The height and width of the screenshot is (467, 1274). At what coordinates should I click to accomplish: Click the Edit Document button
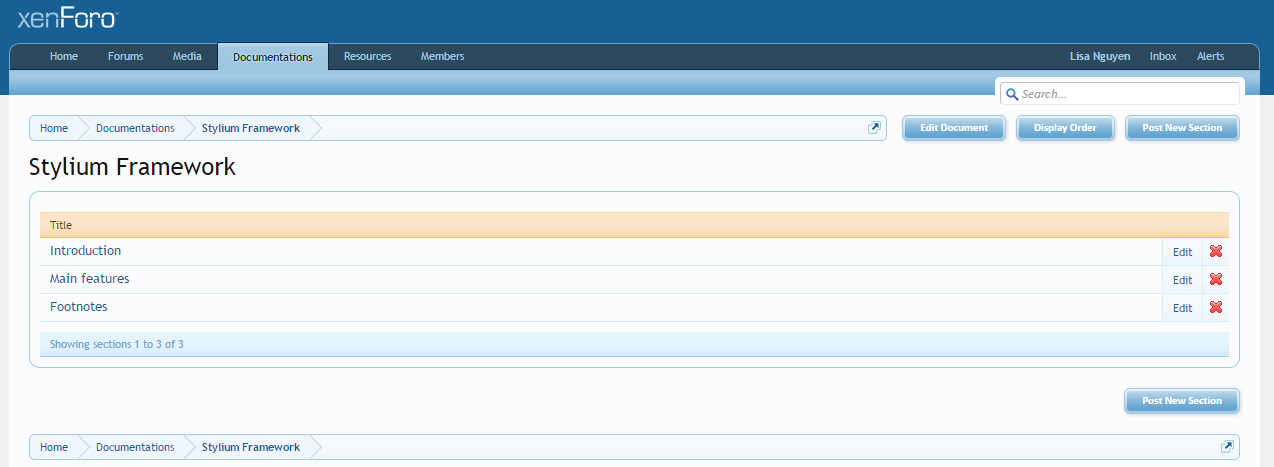[954, 128]
